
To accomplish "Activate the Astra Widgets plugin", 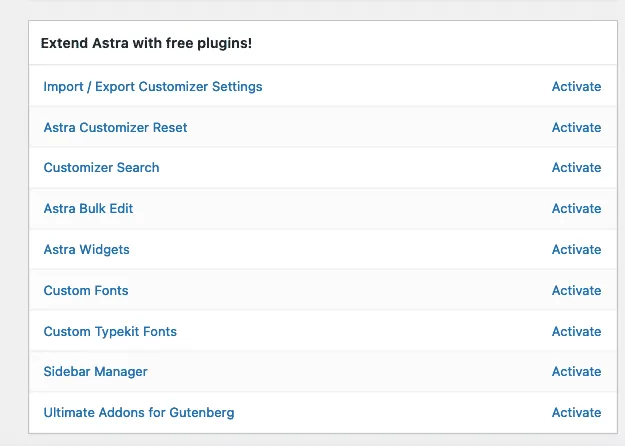I will (576, 250).
